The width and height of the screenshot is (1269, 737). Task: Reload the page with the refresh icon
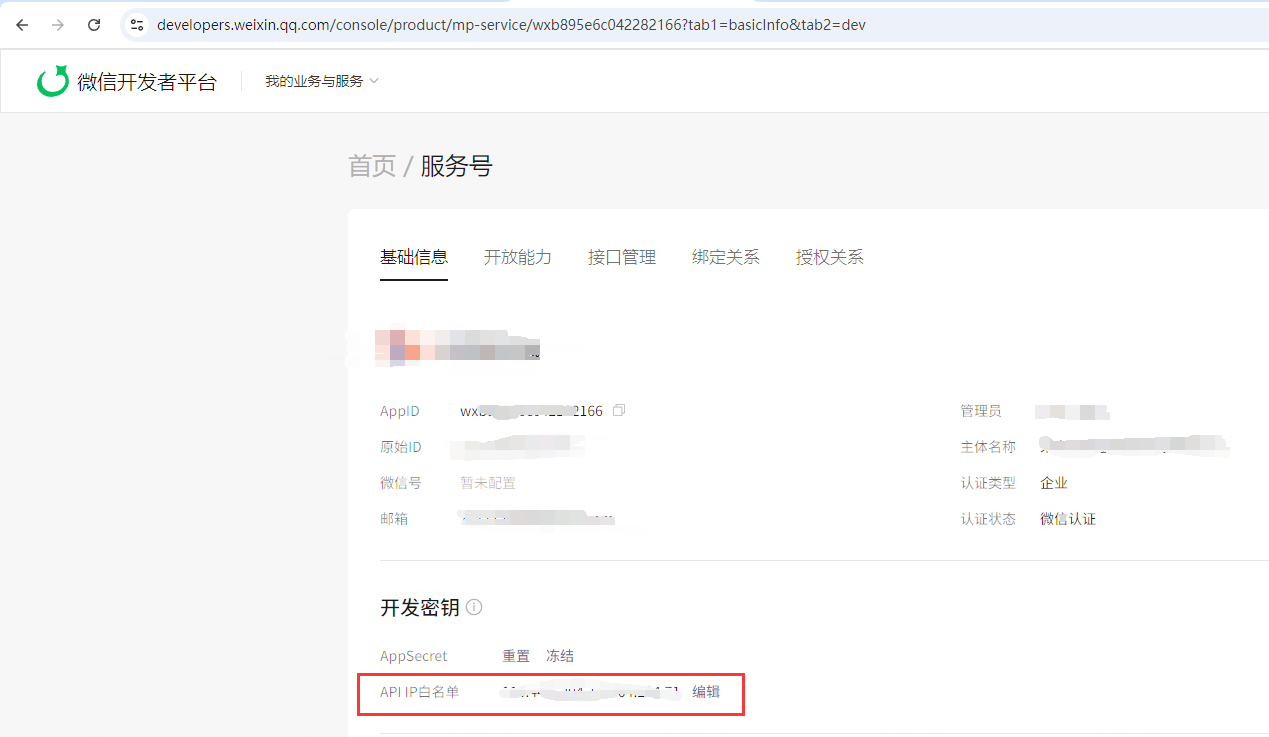[94, 25]
